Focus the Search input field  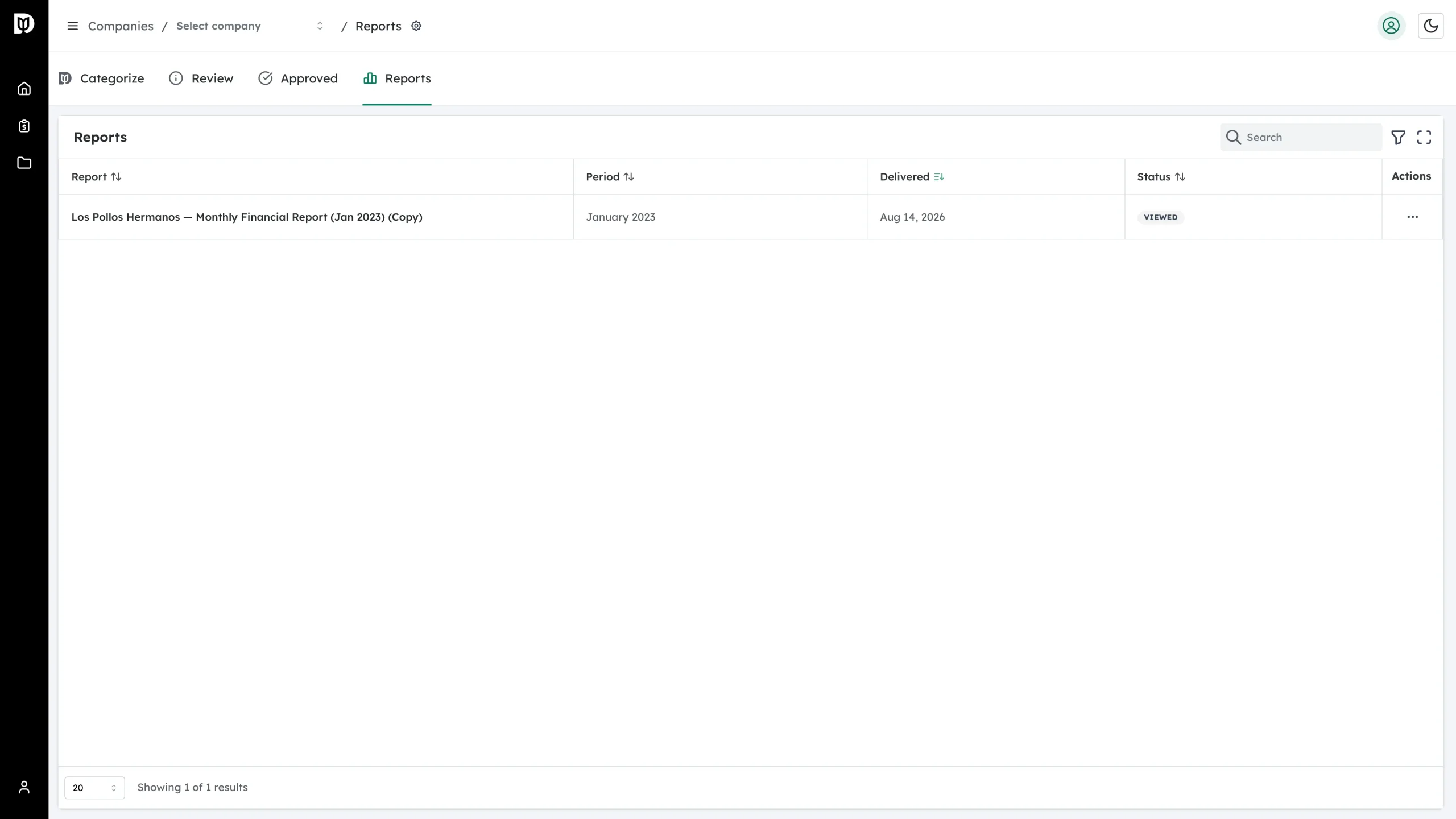point(1301,137)
